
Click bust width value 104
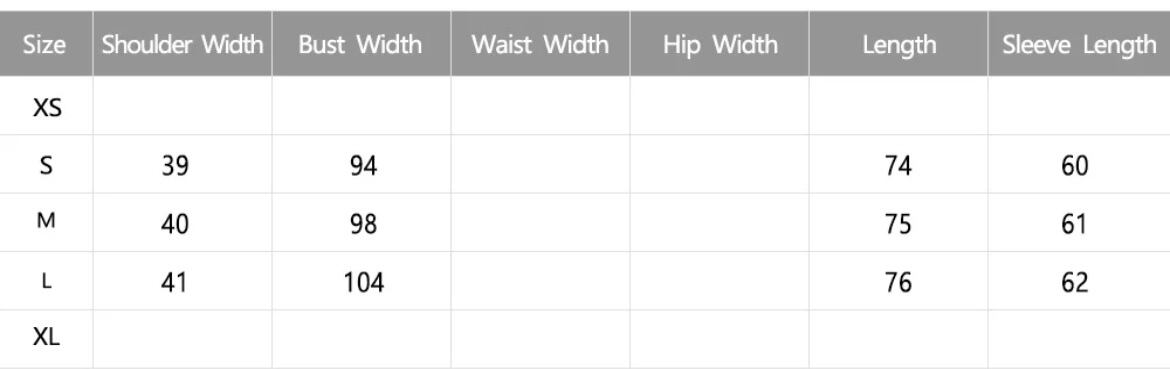click(x=363, y=283)
